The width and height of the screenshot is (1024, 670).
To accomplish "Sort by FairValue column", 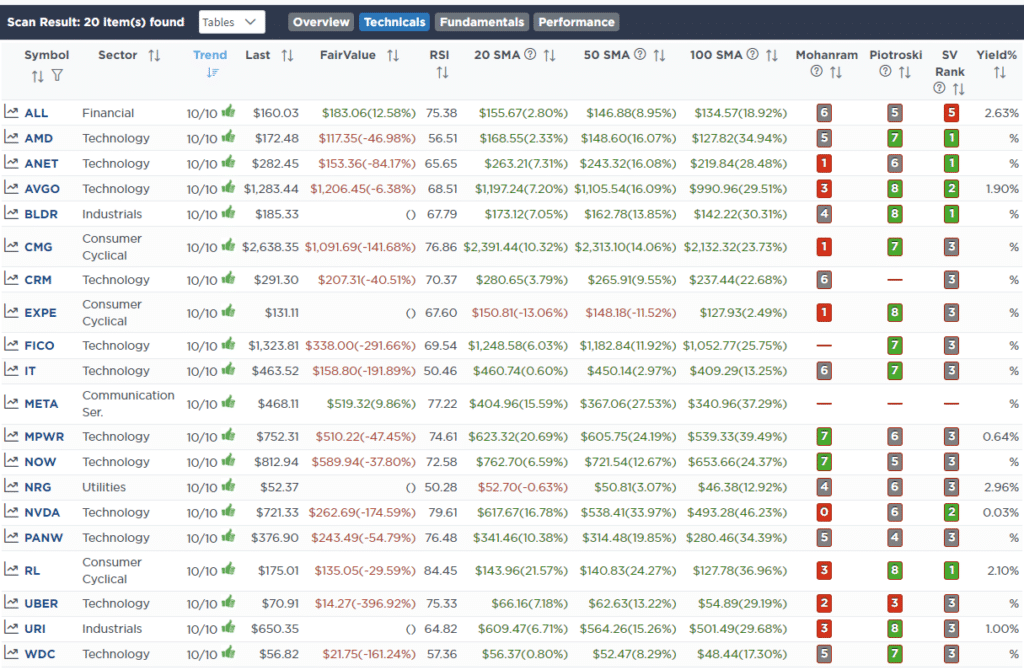I will click(x=392, y=56).
